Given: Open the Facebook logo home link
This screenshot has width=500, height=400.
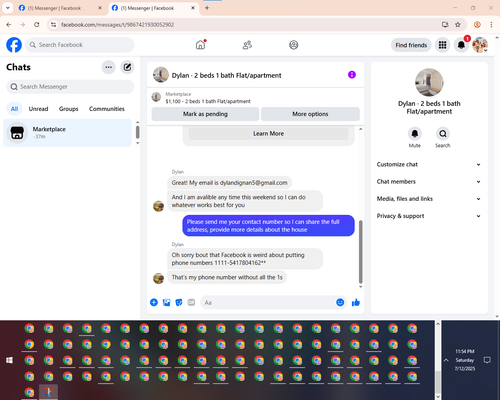Looking at the screenshot, I should coord(14,45).
